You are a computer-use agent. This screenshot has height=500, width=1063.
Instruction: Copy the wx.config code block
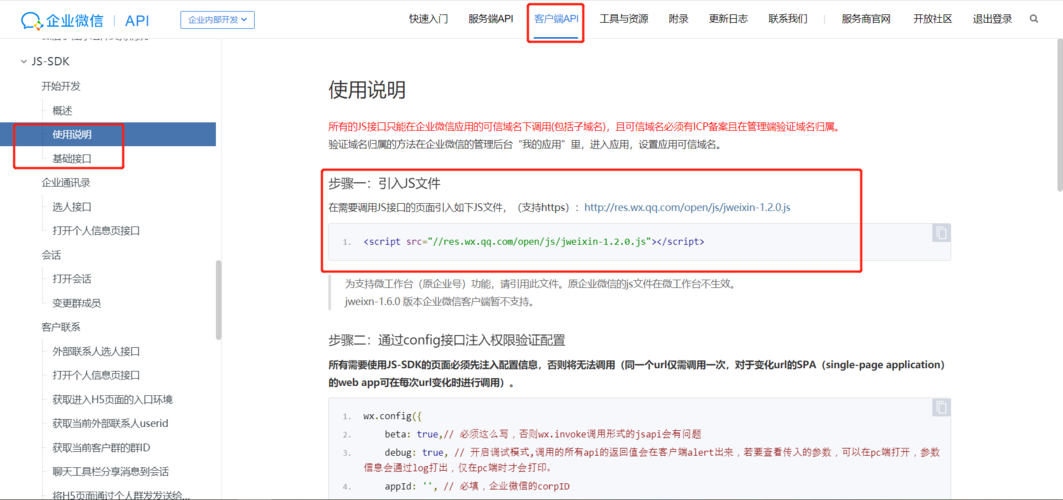941,407
